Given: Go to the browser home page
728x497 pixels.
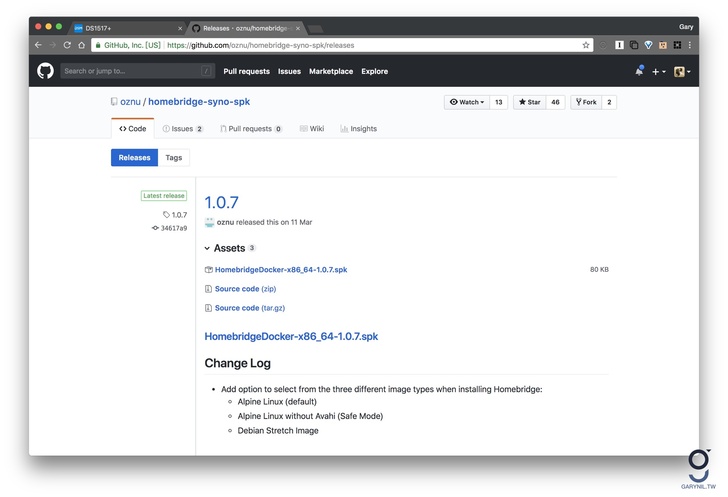Looking at the screenshot, I should (82, 45).
